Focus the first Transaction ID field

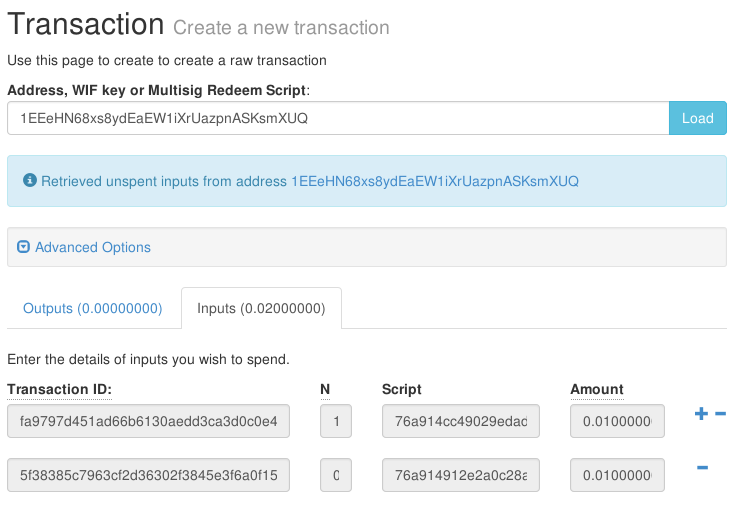coord(148,422)
